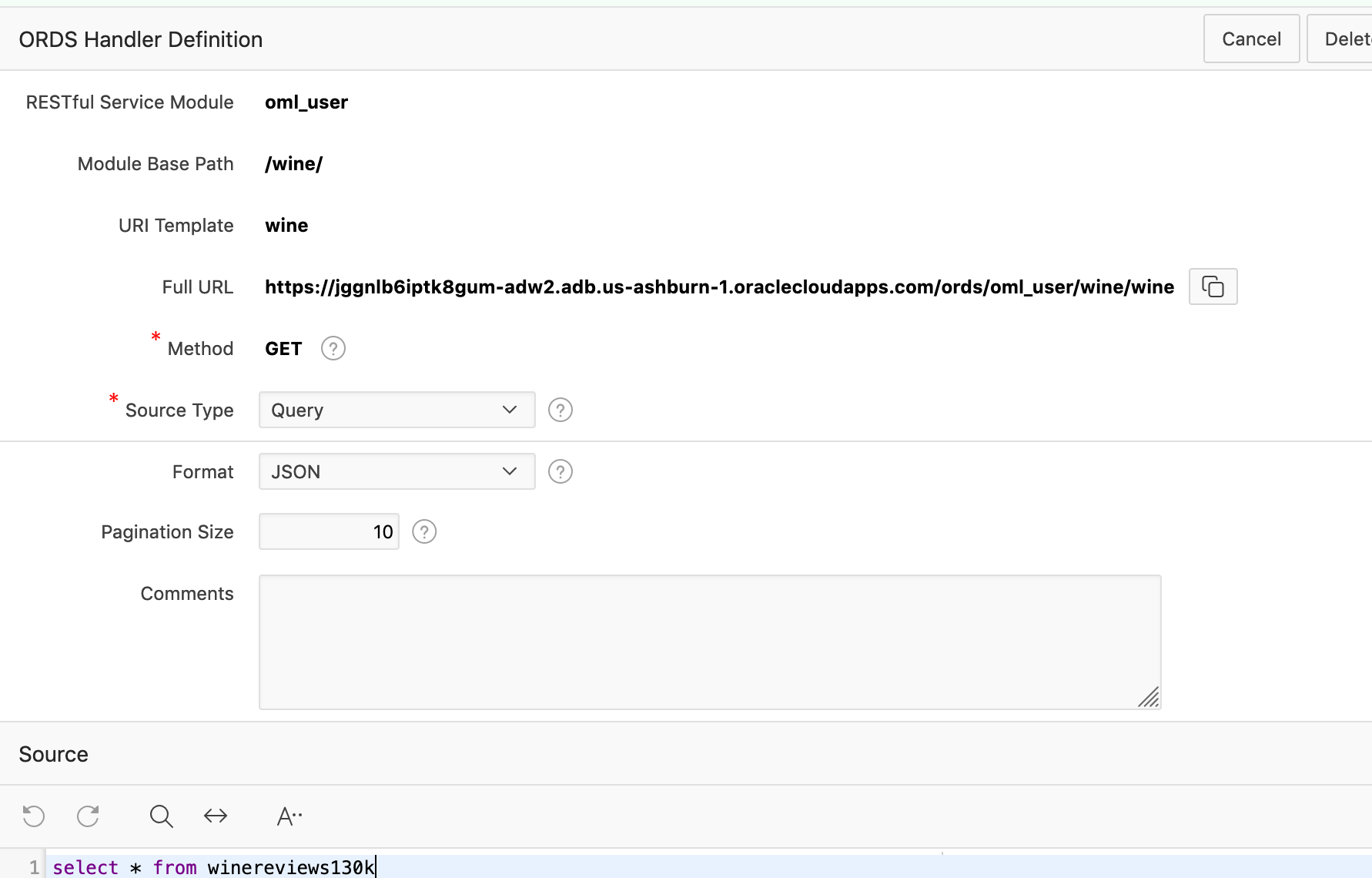Click the autocomplete arrows icon in the editor toolbar
Viewport: 1372px width, 878px height.
tap(216, 816)
